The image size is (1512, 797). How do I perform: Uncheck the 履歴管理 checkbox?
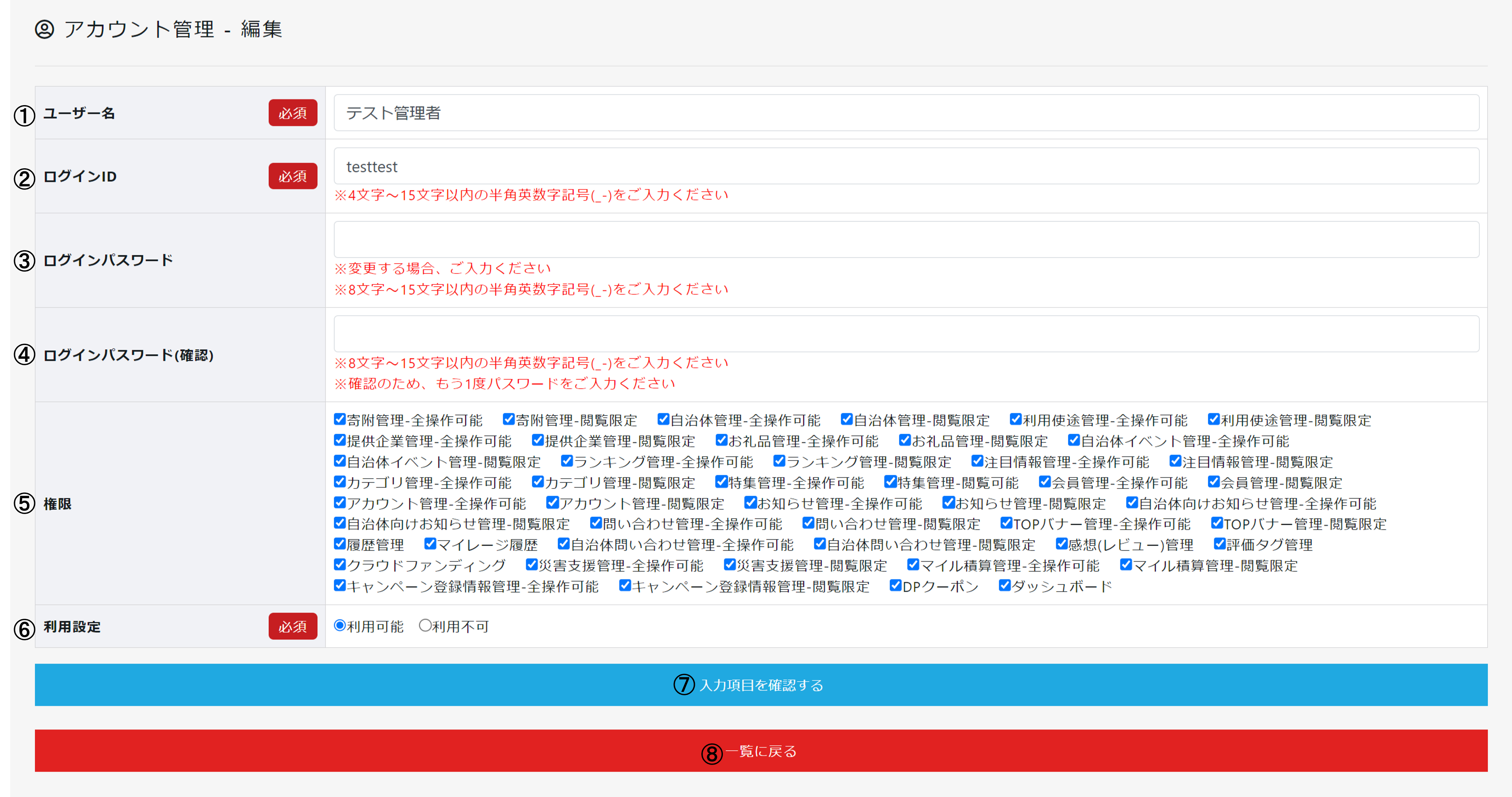point(339,543)
